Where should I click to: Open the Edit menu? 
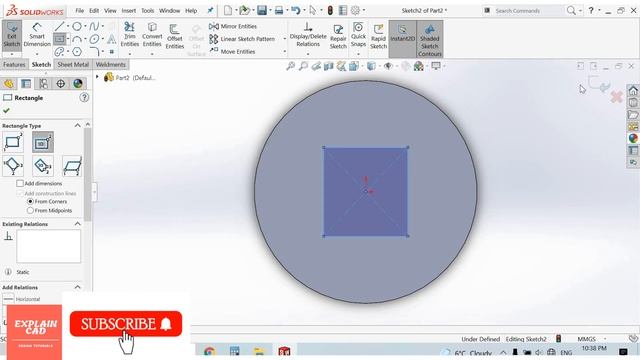(94, 11)
